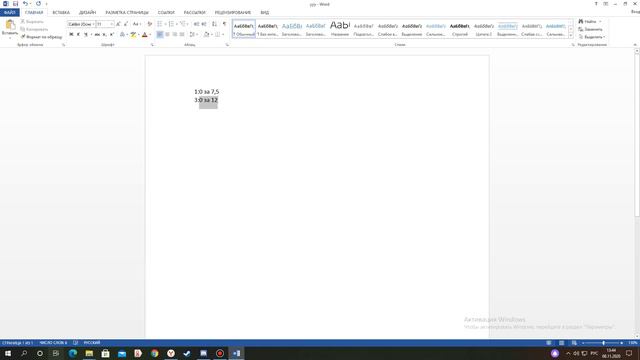Click the Copy (Копировать) command
This screenshot has height=360, width=640.
tap(34, 29)
